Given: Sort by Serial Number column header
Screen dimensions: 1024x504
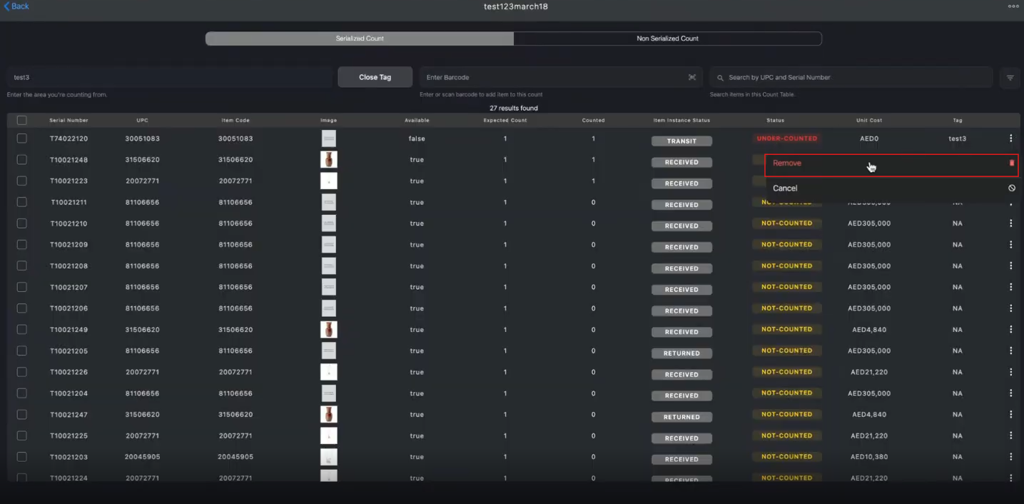Looking at the screenshot, I should click(x=69, y=120).
